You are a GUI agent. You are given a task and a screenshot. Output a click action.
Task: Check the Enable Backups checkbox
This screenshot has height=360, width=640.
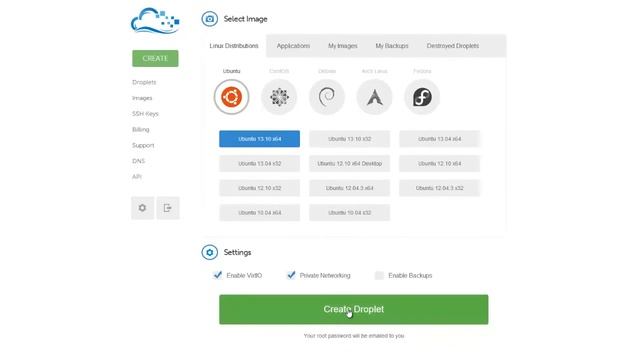(379, 276)
